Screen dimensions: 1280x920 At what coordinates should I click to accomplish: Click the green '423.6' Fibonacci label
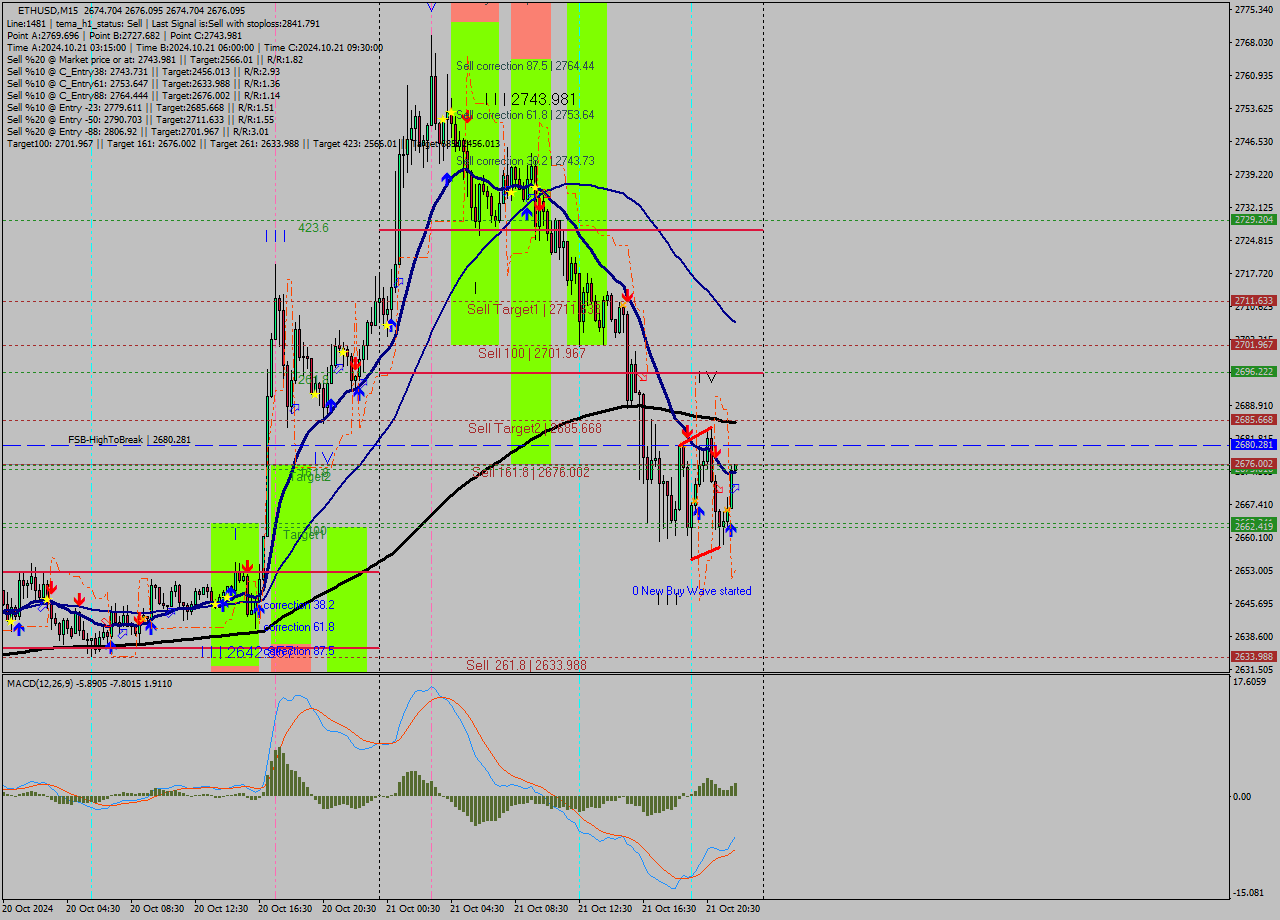click(x=313, y=228)
